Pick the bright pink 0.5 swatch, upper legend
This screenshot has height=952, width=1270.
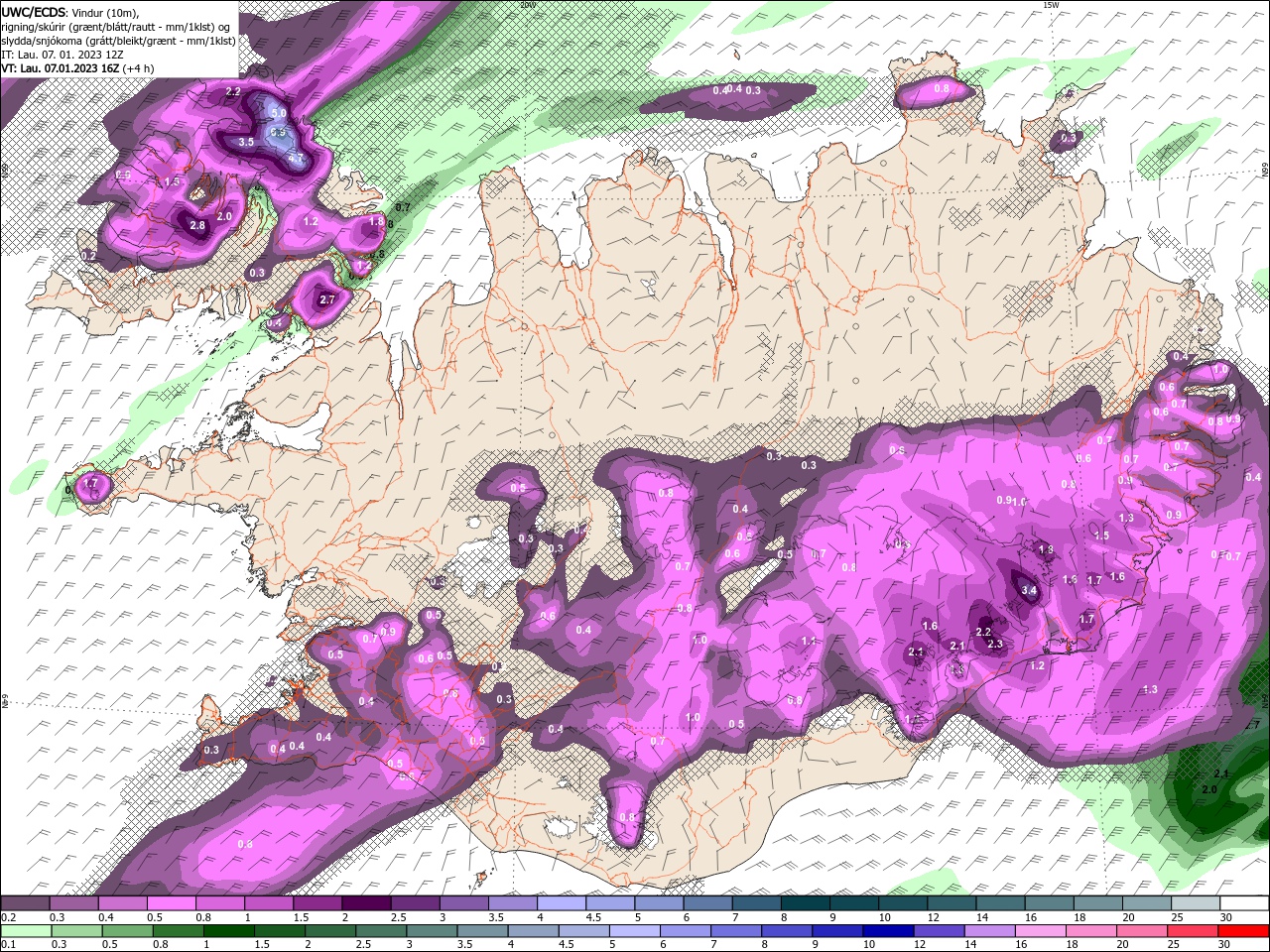point(171,903)
